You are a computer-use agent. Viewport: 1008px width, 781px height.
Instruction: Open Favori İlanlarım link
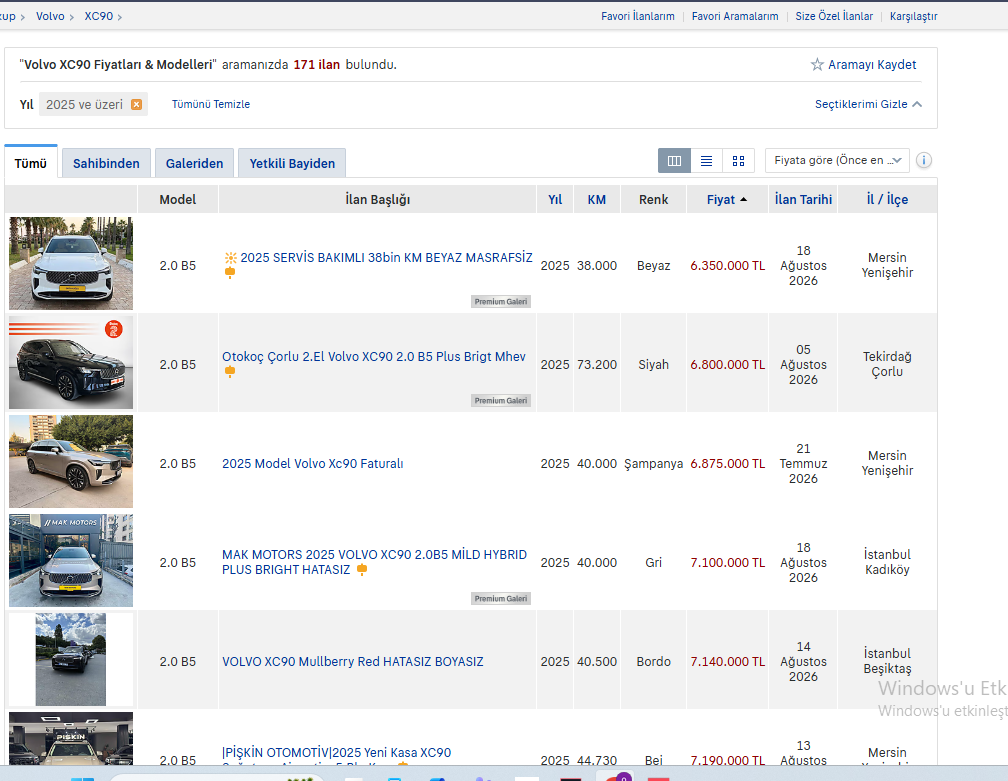[x=638, y=16]
